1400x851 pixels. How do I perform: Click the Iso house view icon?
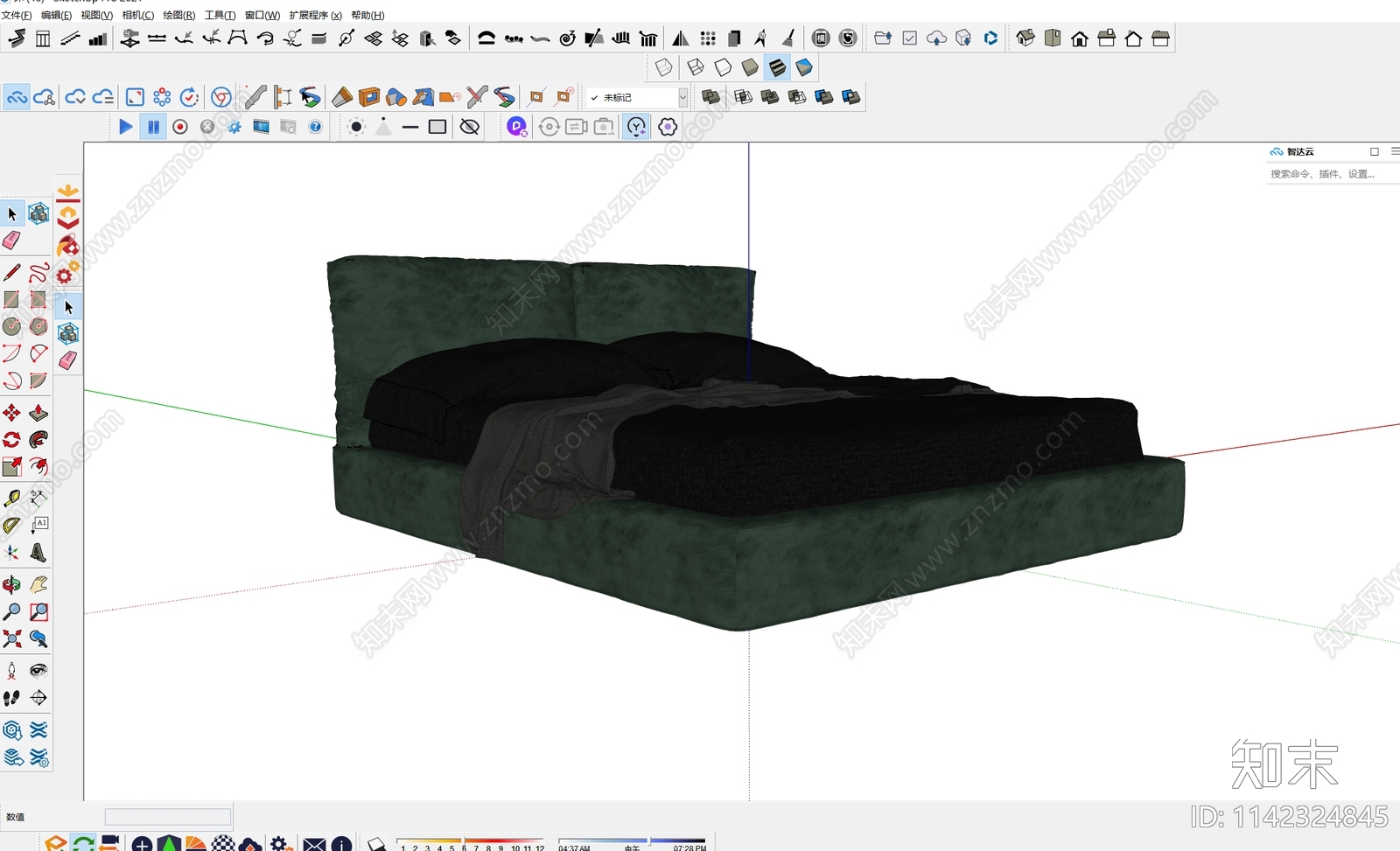point(1025,38)
